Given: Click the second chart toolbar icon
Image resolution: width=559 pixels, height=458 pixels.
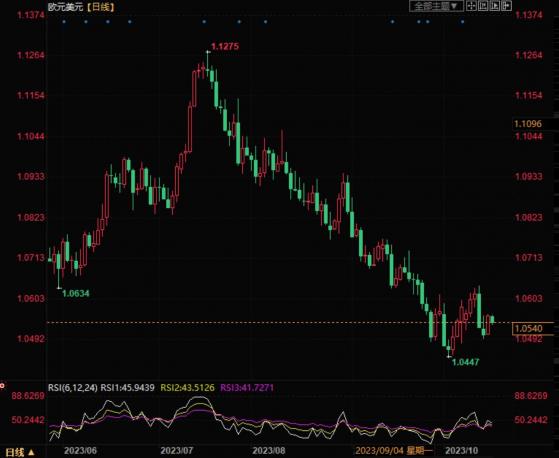Looking at the screenshot, I should click(483, 6).
